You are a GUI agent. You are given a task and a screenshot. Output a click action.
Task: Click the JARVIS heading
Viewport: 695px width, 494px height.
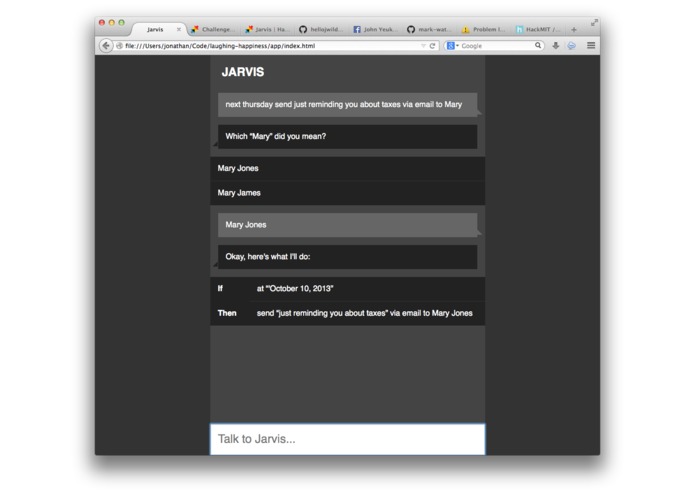tap(243, 72)
